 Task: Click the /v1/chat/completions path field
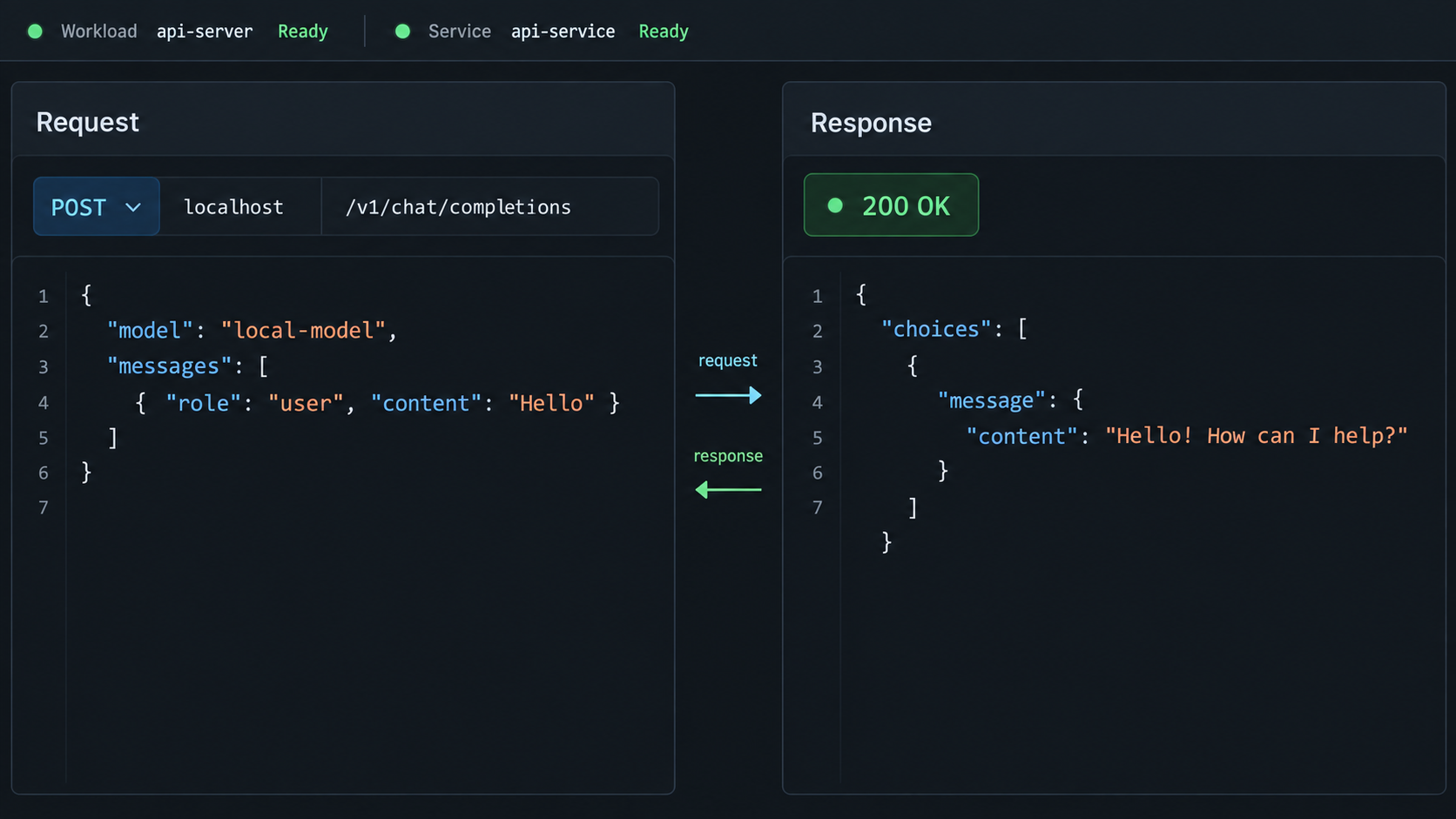coord(490,206)
